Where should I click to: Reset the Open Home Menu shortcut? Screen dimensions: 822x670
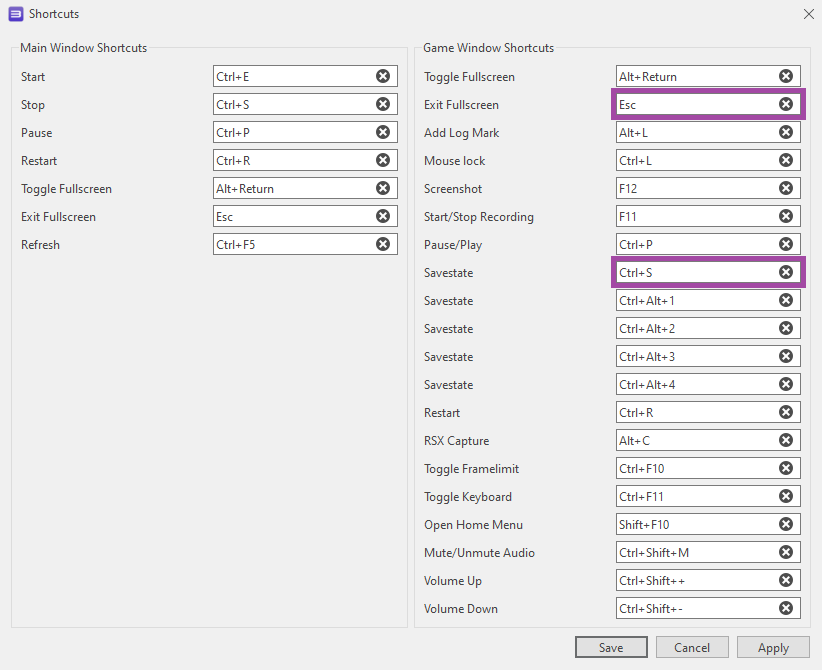pyautogui.click(x=786, y=525)
